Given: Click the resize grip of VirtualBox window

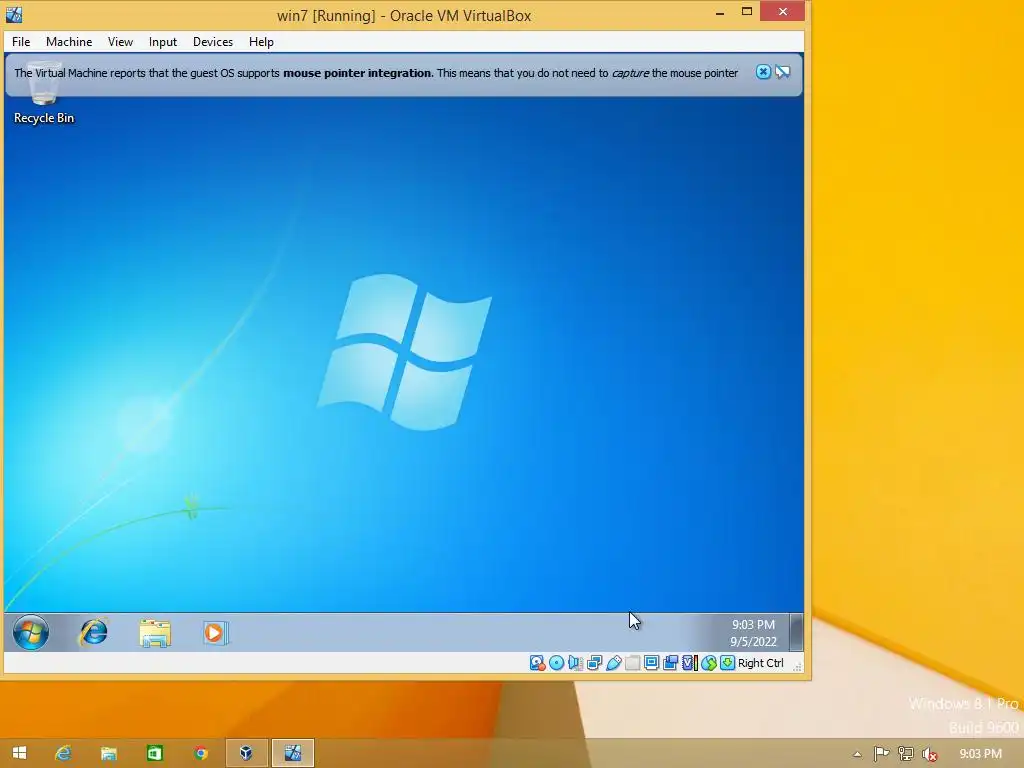Looking at the screenshot, I should tap(797, 666).
